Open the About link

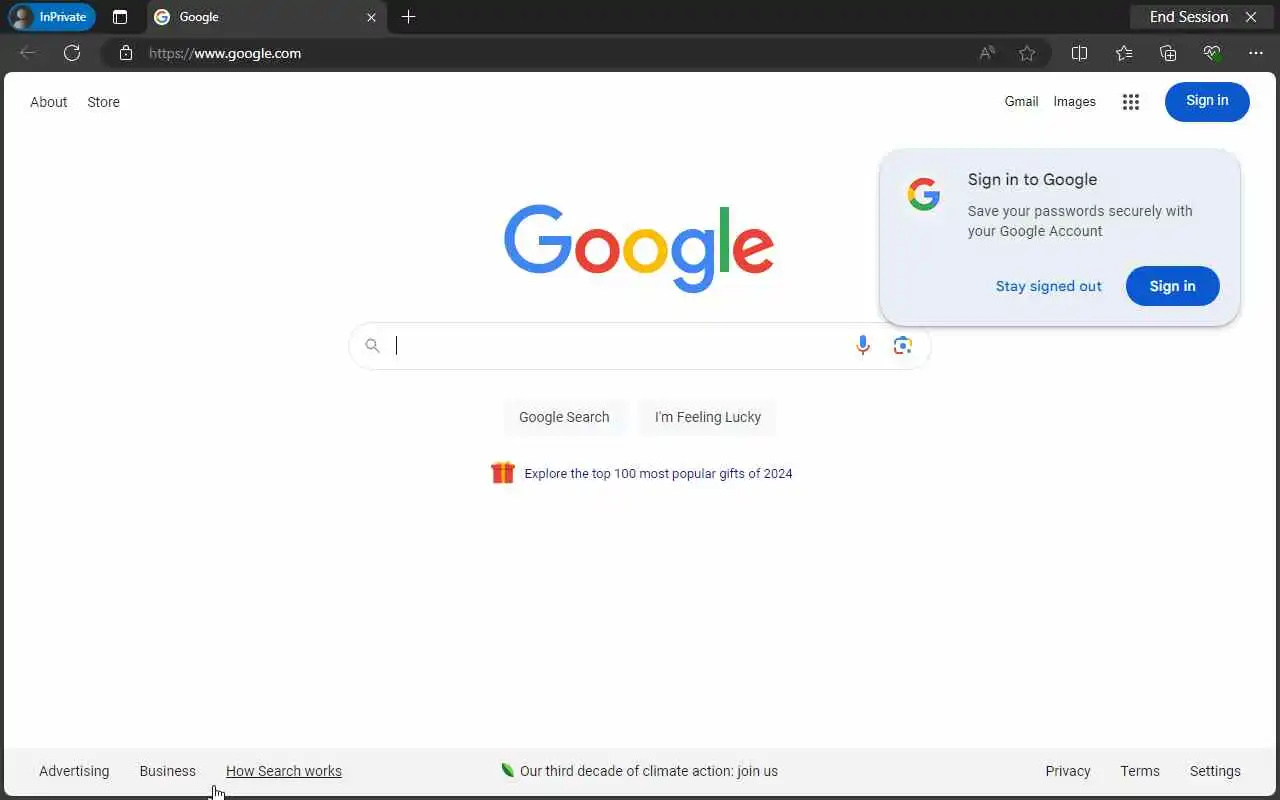(x=48, y=102)
